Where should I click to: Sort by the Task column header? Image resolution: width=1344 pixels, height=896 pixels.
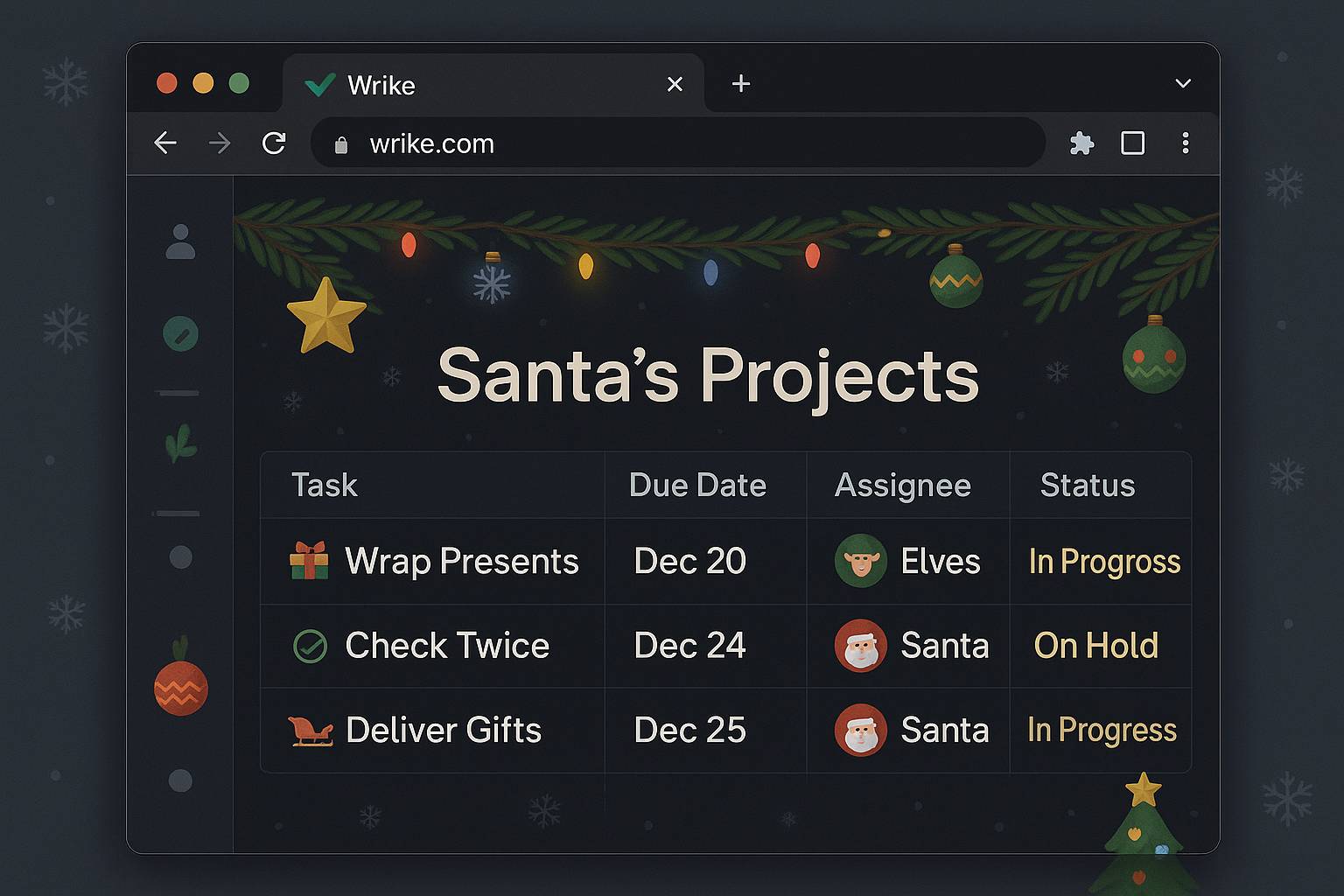(325, 485)
